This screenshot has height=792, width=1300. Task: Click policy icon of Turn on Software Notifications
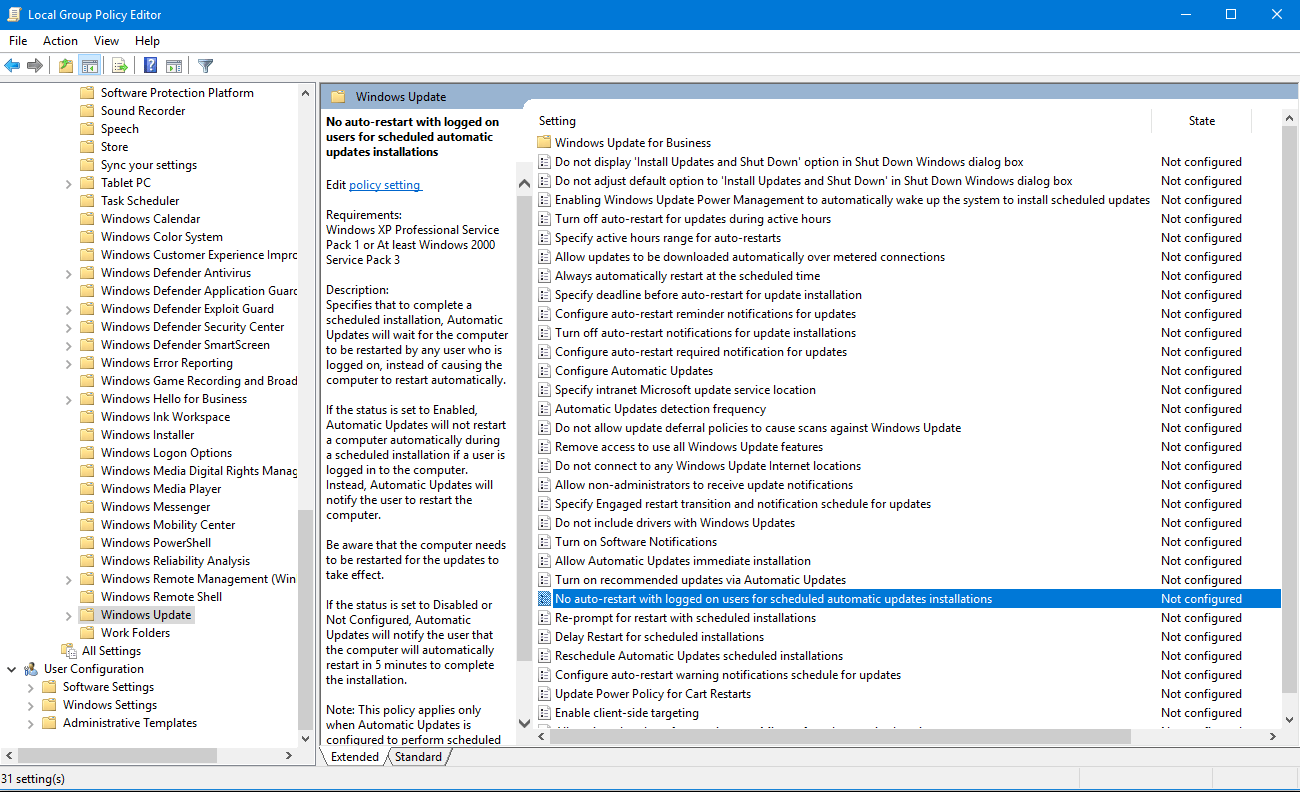click(544, 542)
